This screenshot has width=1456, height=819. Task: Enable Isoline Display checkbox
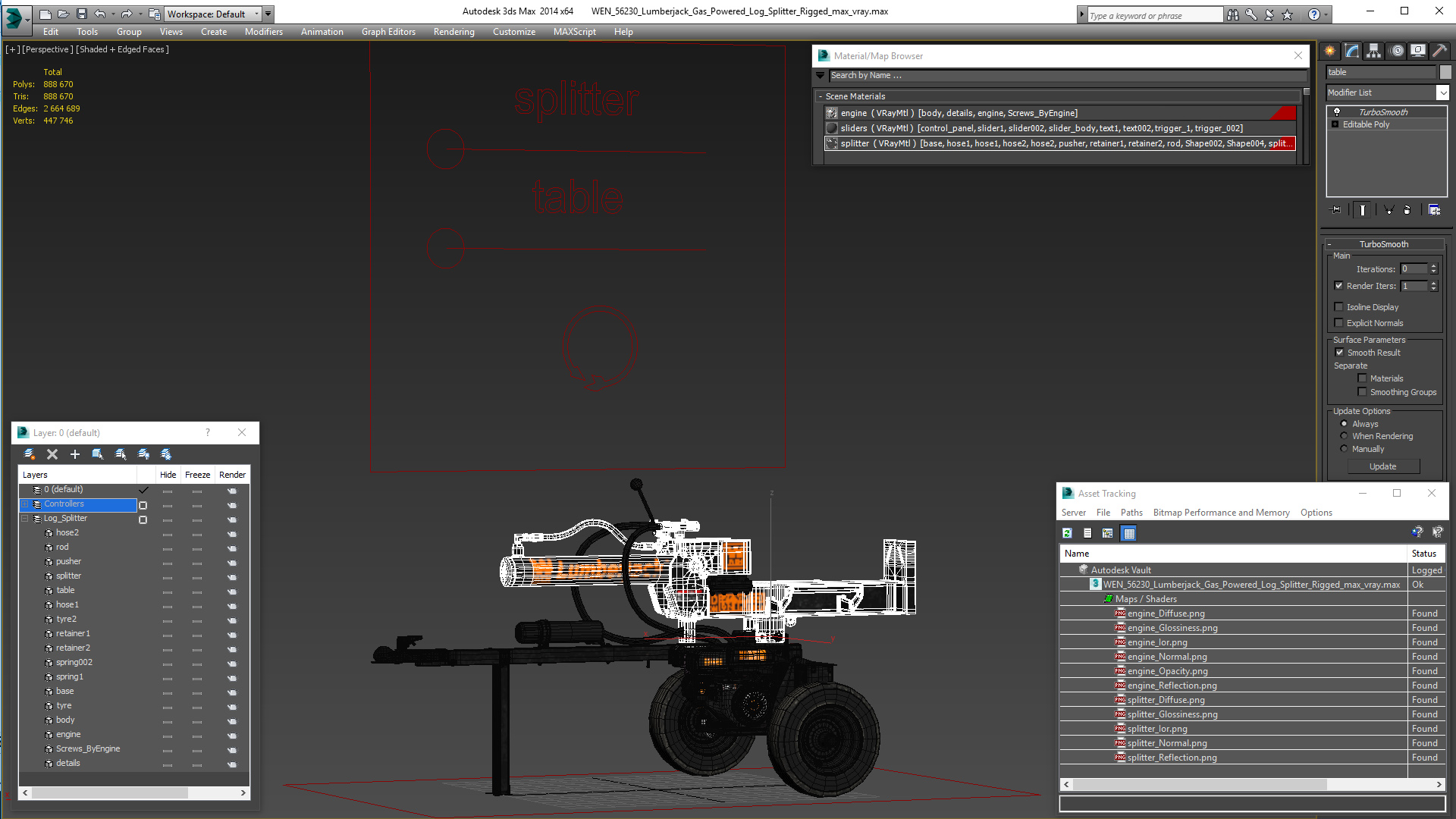click(x=1339, y=307)
